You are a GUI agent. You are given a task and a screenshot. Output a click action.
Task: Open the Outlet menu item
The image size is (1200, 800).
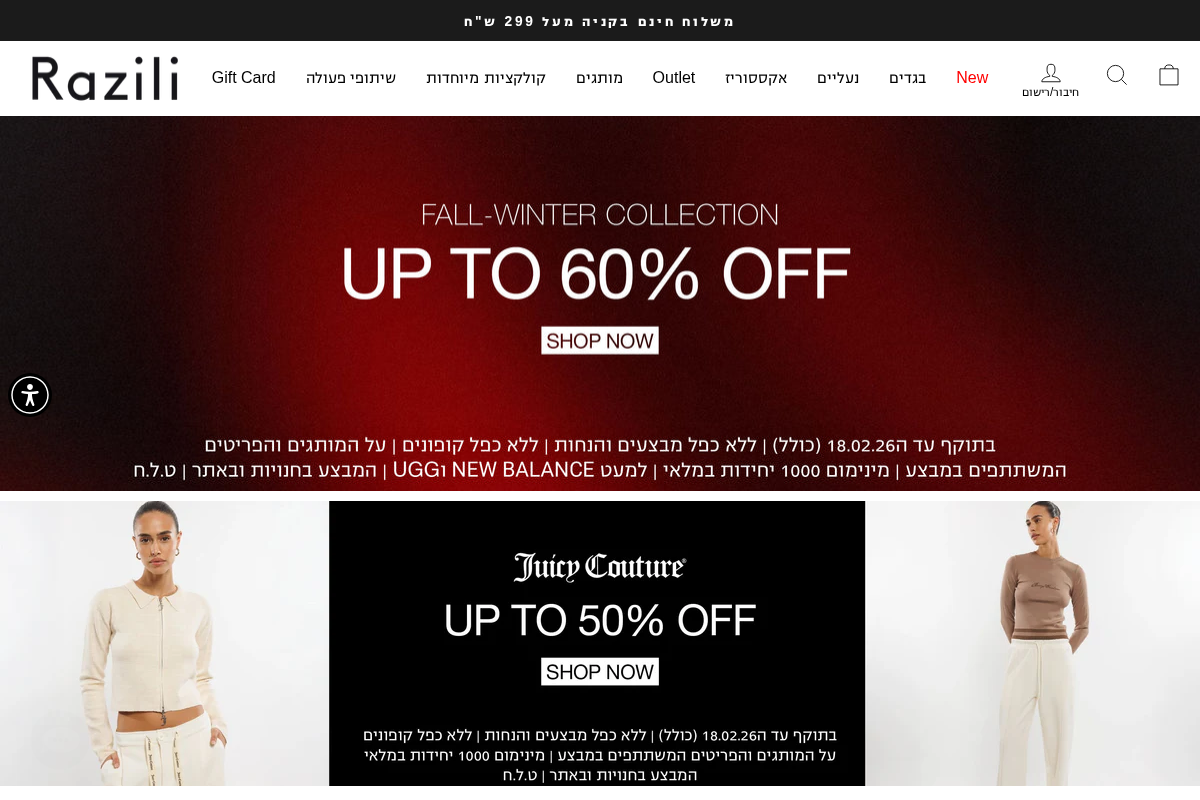674,78
